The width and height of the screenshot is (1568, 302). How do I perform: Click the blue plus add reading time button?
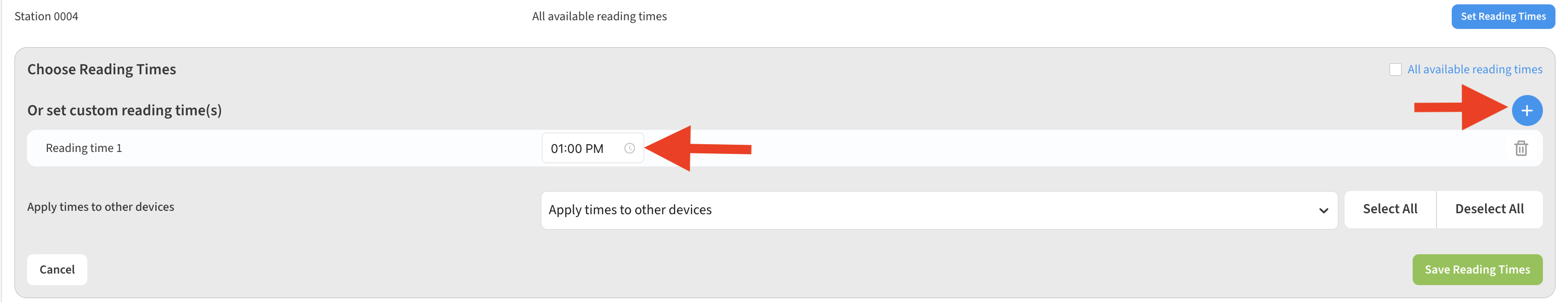(x=1526, y=111)
